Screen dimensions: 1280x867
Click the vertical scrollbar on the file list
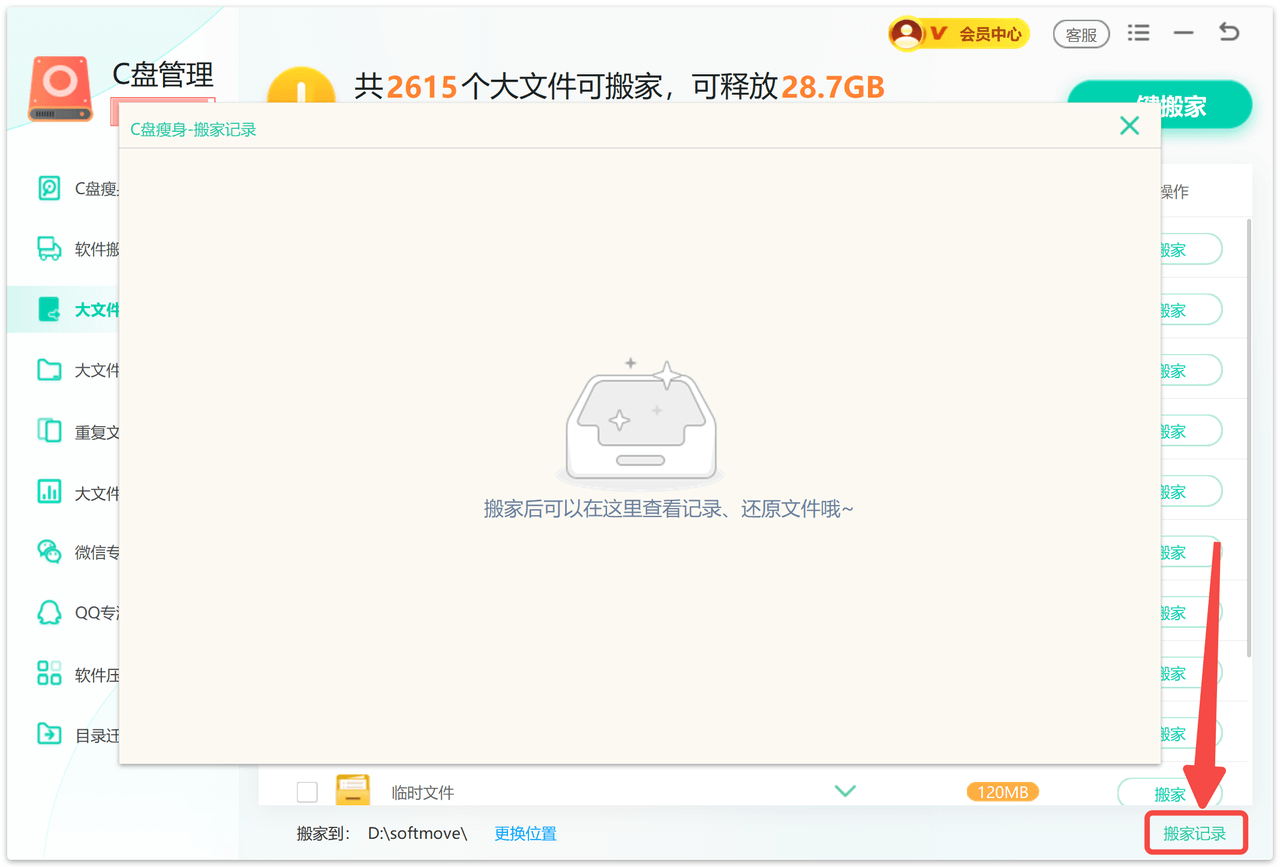click(x=1247, y=440)
